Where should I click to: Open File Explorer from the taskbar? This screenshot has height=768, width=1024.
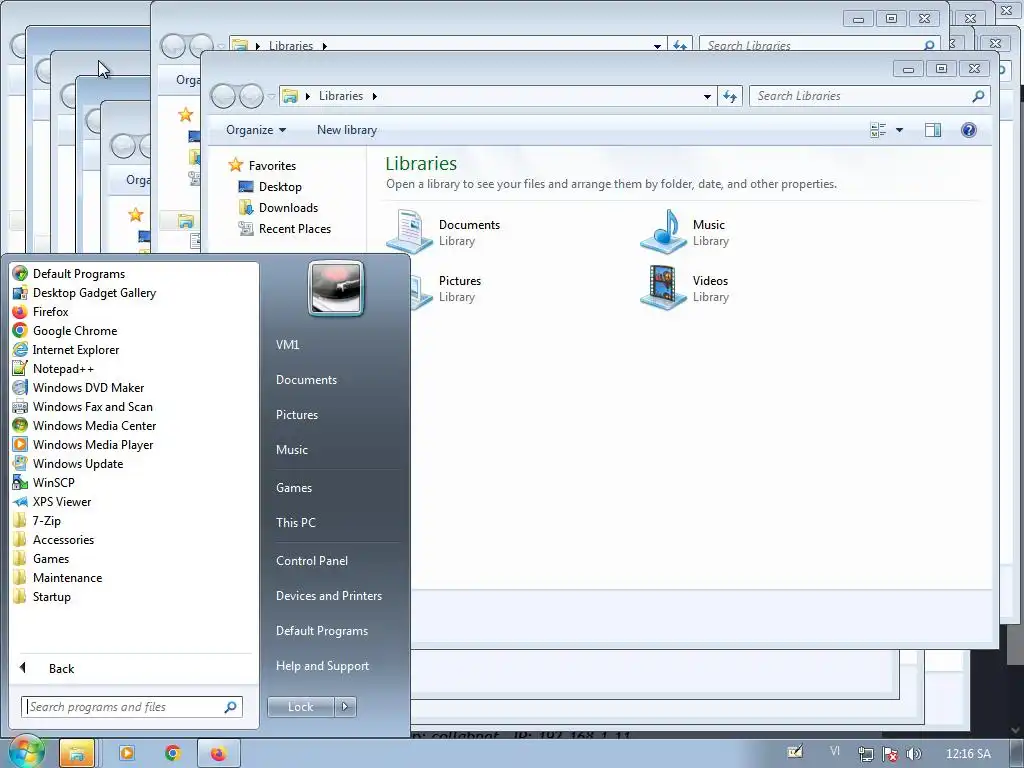point(77,754)
